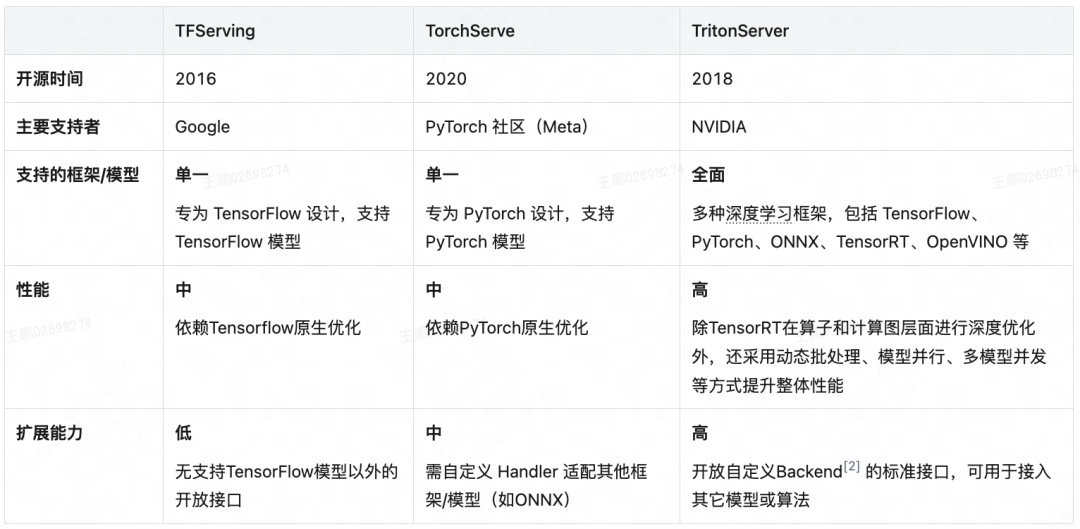Select the 支持的框架/模型 row label
The image size is (1080, 529).
tap(78, 175)
